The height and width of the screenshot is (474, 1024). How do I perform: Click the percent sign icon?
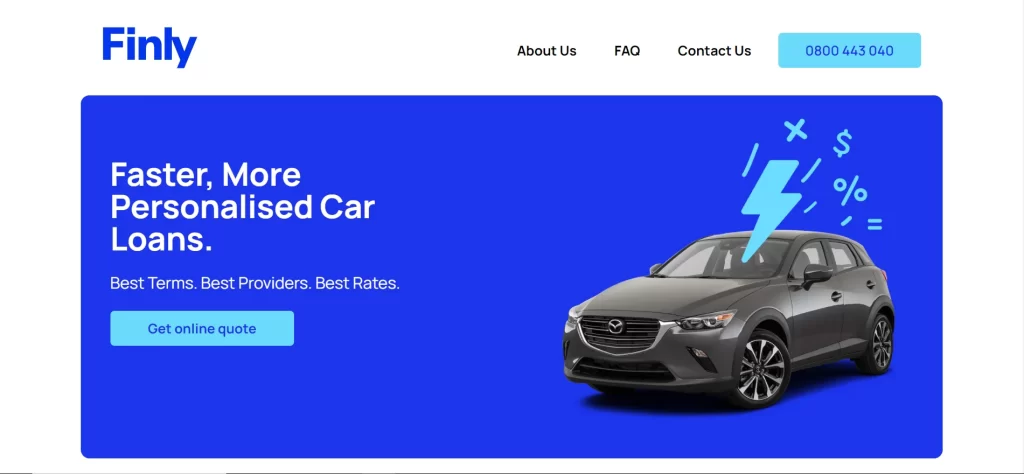tap(850, 192)
